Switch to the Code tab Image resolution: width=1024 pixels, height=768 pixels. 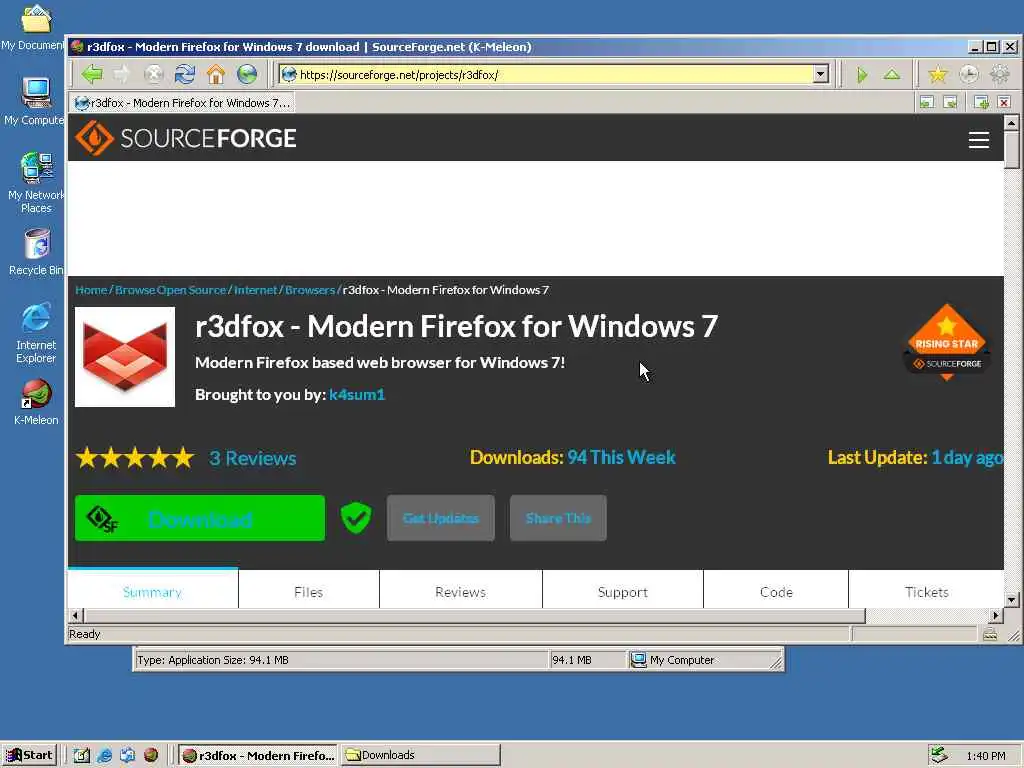(776, 592)
